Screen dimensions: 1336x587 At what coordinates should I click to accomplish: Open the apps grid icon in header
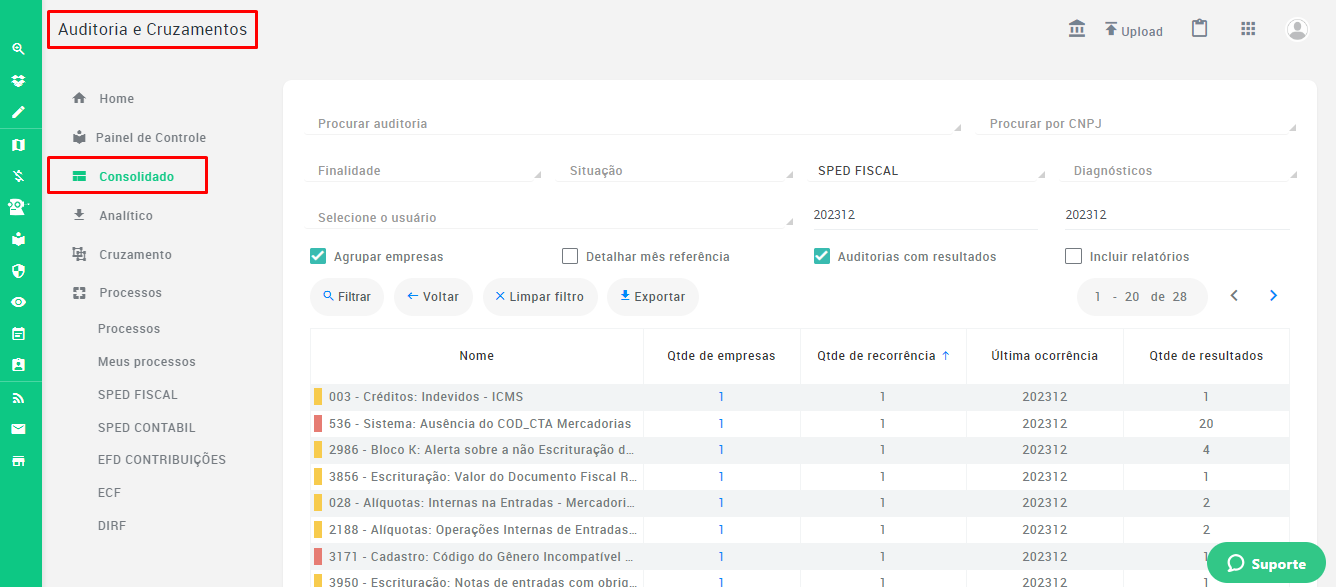(1248, 29)
